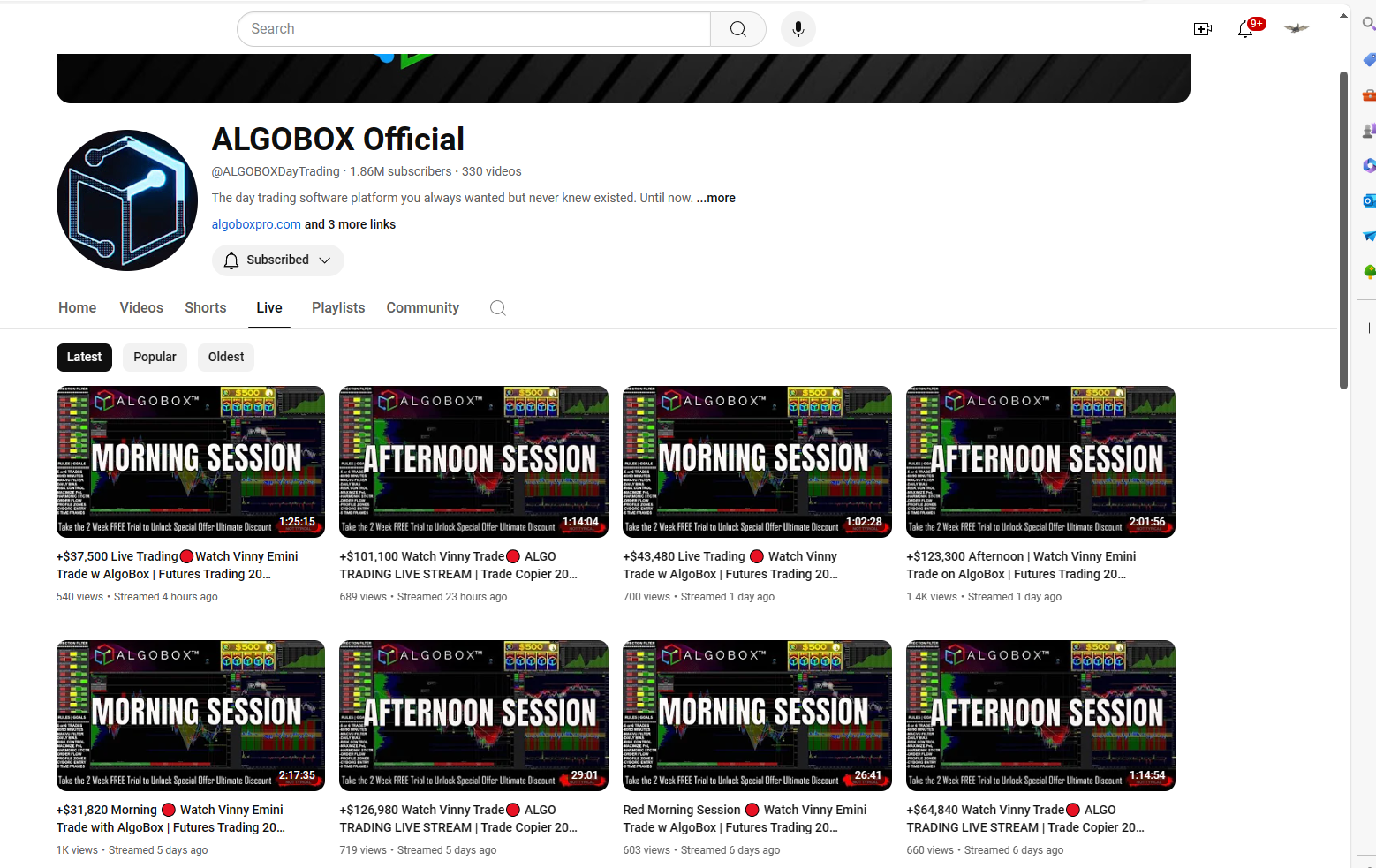1376x868 pixels.
Task: Focus the YouTube Search input field
Action: pyautogui.click(x=474, y=29)
